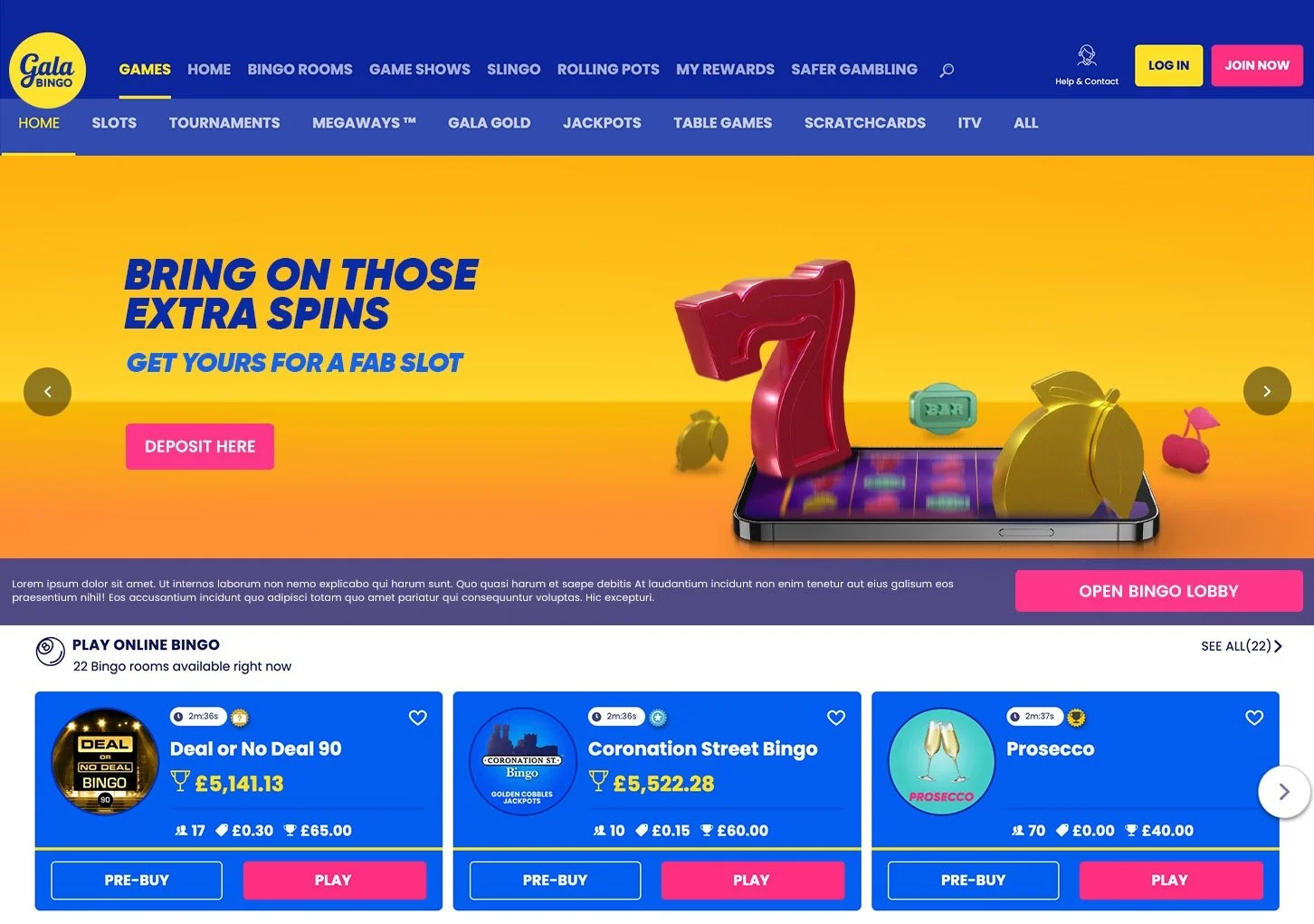Open See All(22) bingo rooms link
Viewport: 1314px width, 924px height.
tap(1241, 646)
